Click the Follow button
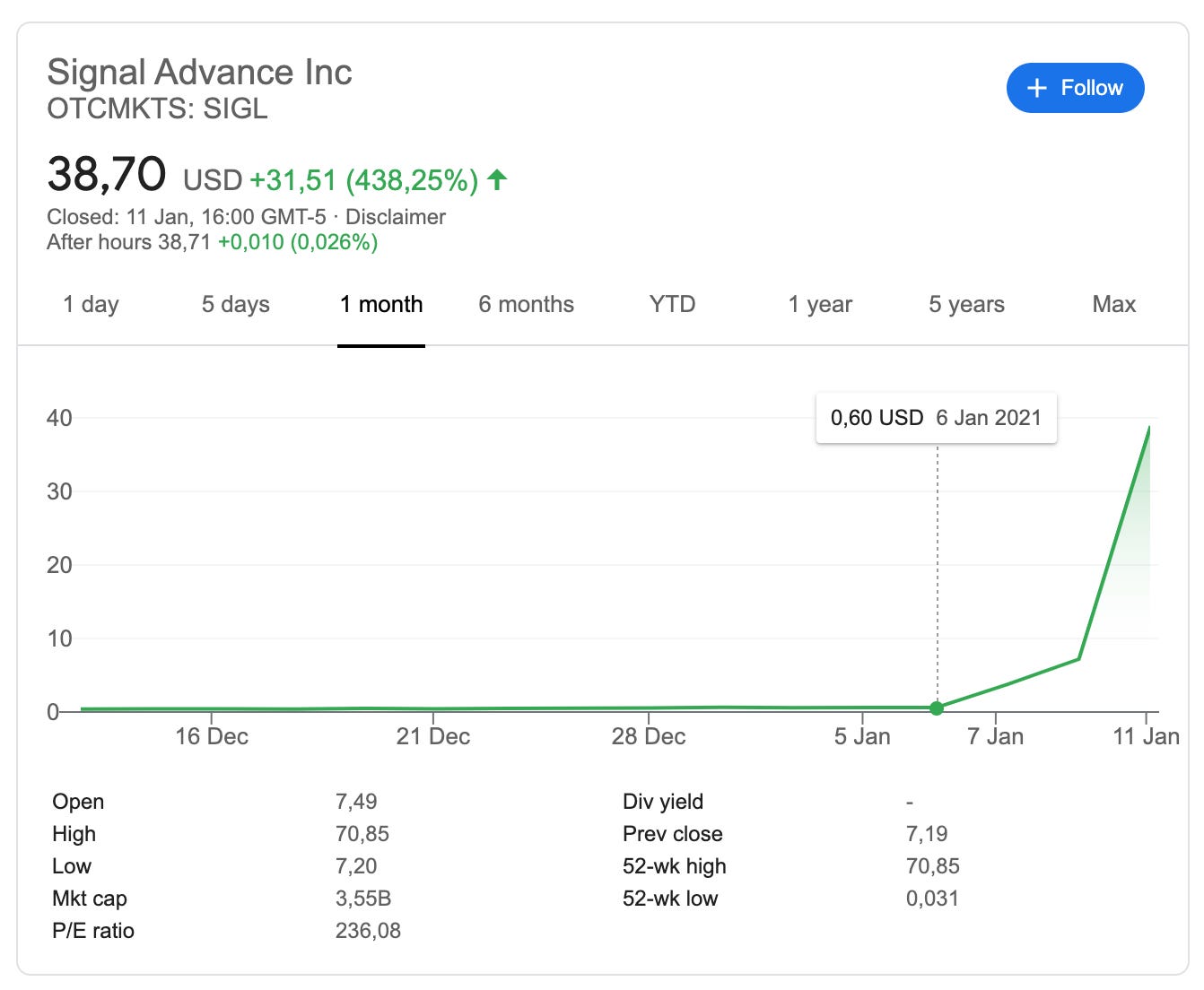 [1075, 88]
